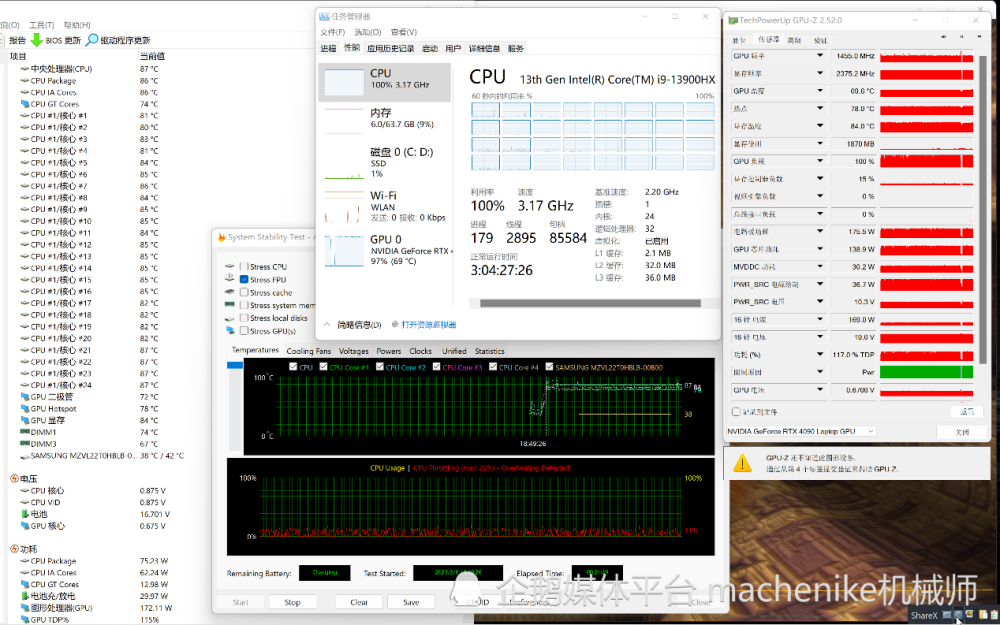Select the 内存 memory thumbnail in Task Manager
The width and height of the screenshot is (1000, 625).
click(x=344, y=121)
